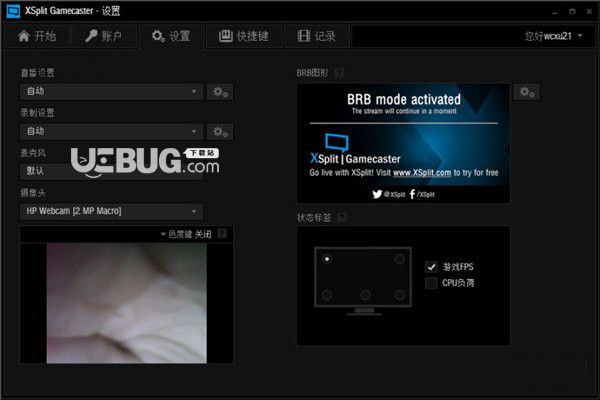This screenshot has width=600, height=400.
Task: Expand the 色度键 chroma key menu
Action: click(186, 234)
